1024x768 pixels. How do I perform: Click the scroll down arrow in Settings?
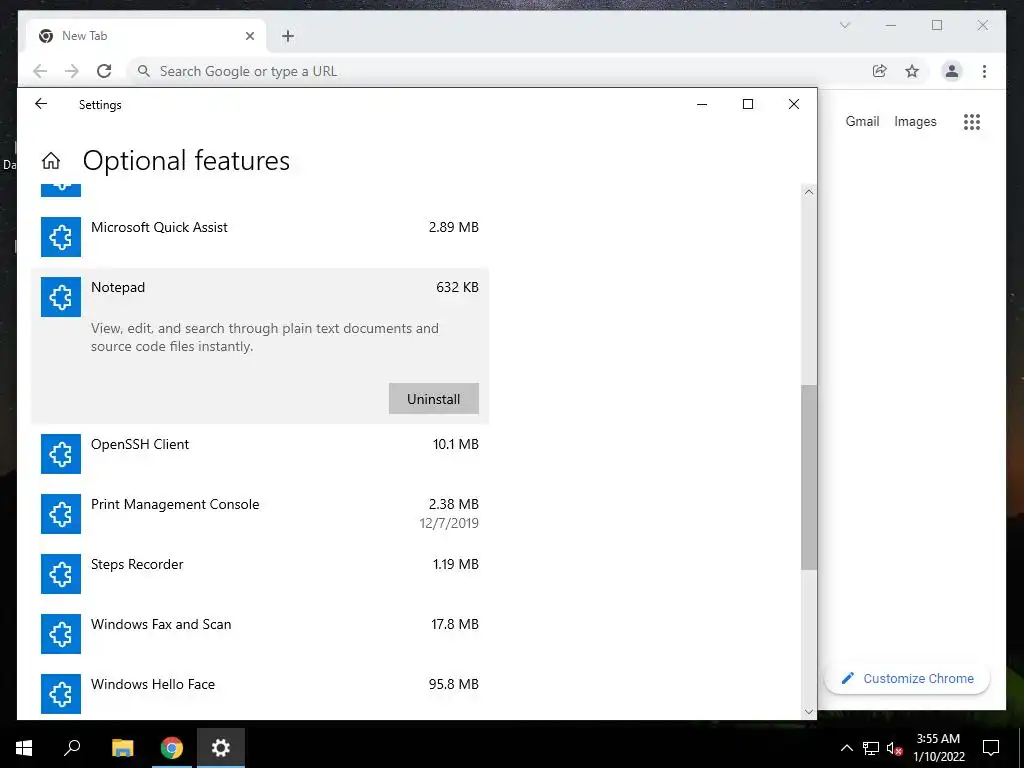click(x=809, y=712)
